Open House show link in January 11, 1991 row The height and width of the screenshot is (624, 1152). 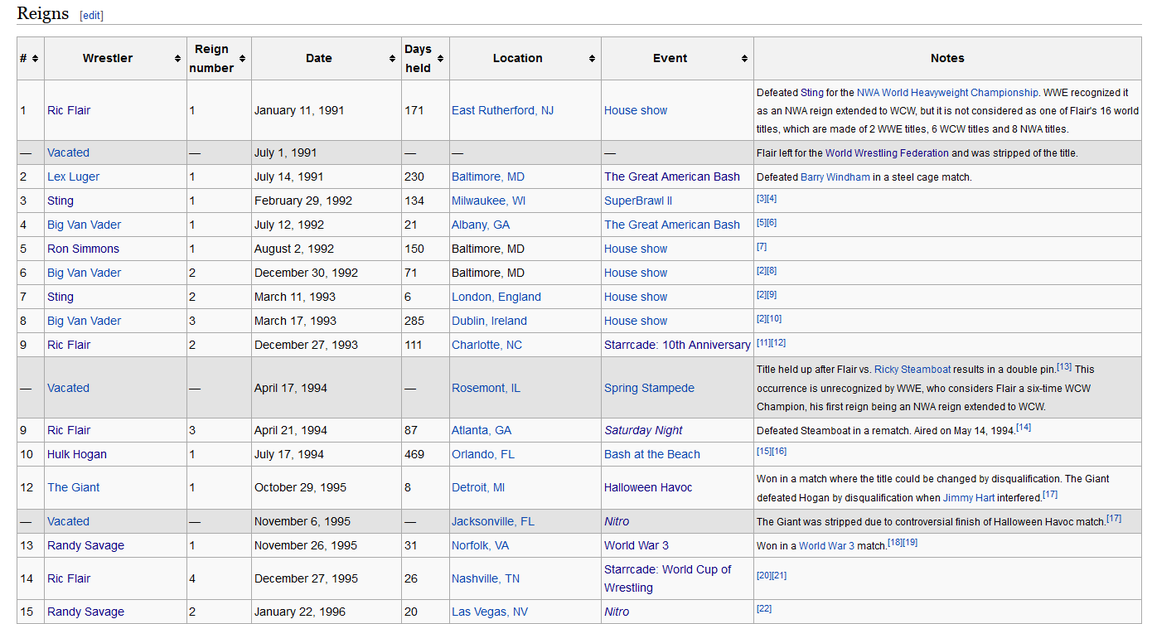(x=636, y=110)
